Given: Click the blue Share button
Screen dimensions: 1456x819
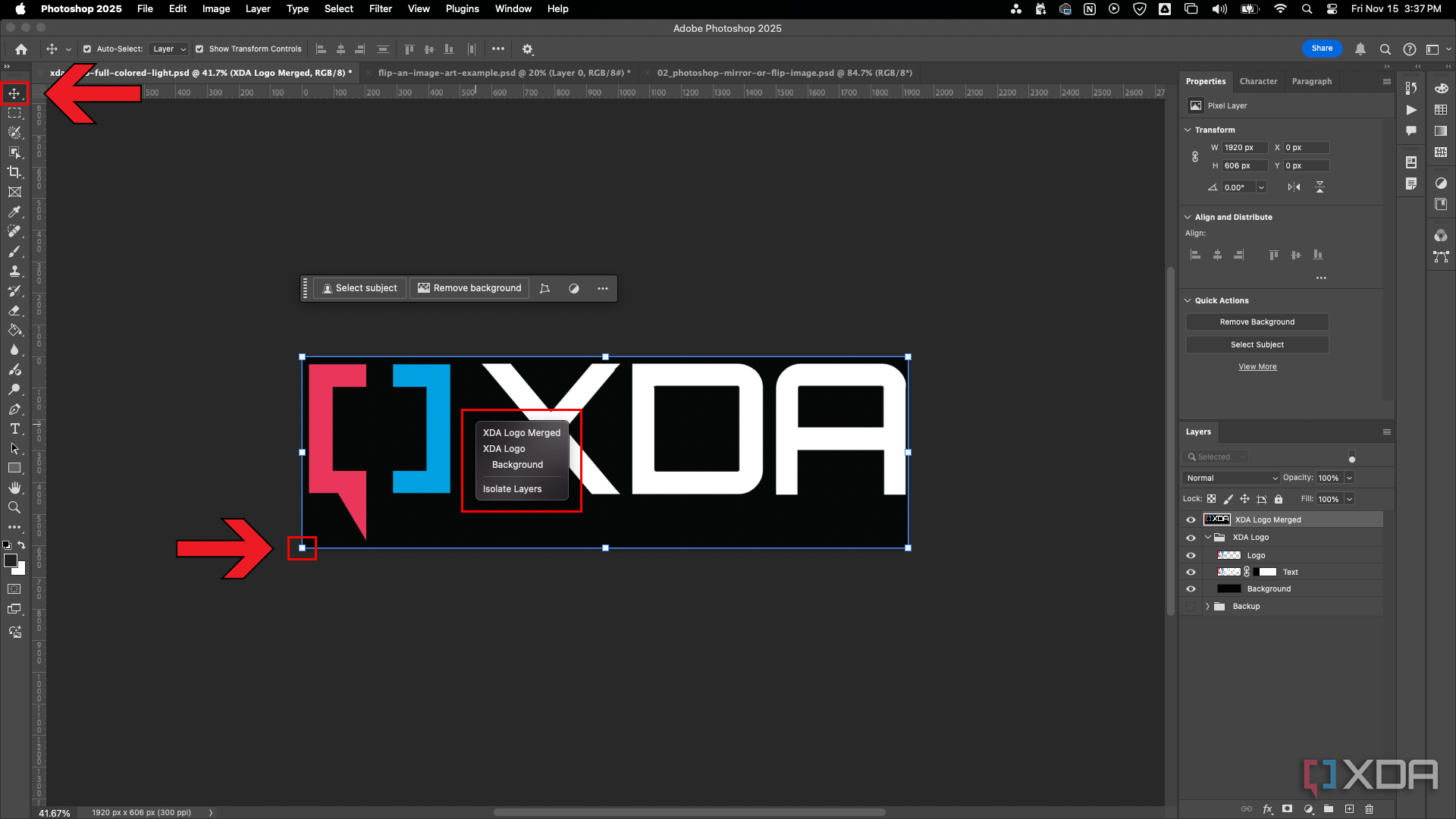Looking at the screenshot, I should point(1322,49).
